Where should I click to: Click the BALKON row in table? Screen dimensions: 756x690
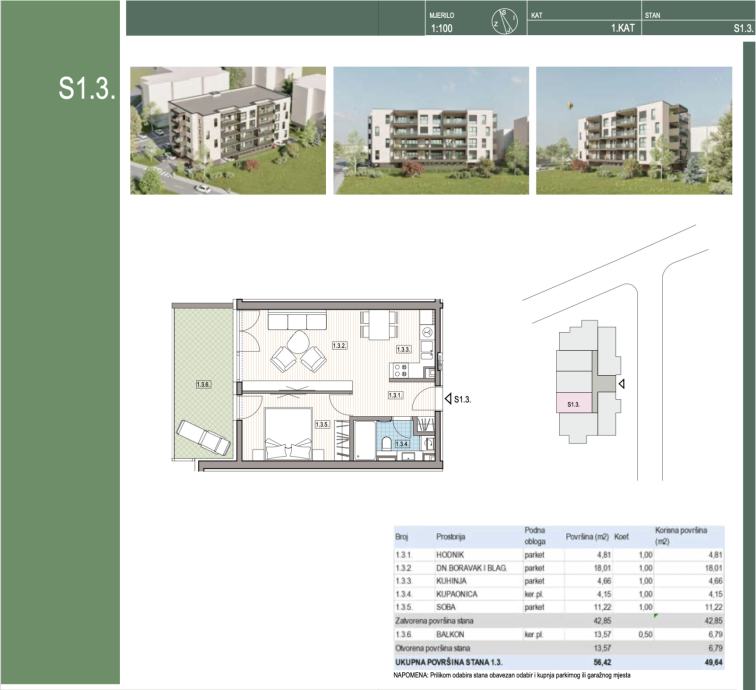[559, 635]
